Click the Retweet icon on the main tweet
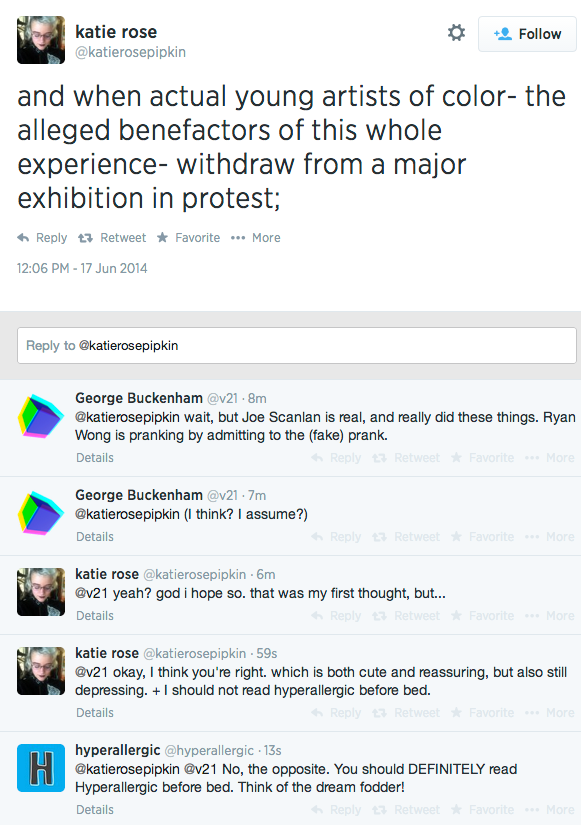581x825 pixels. 111,237
